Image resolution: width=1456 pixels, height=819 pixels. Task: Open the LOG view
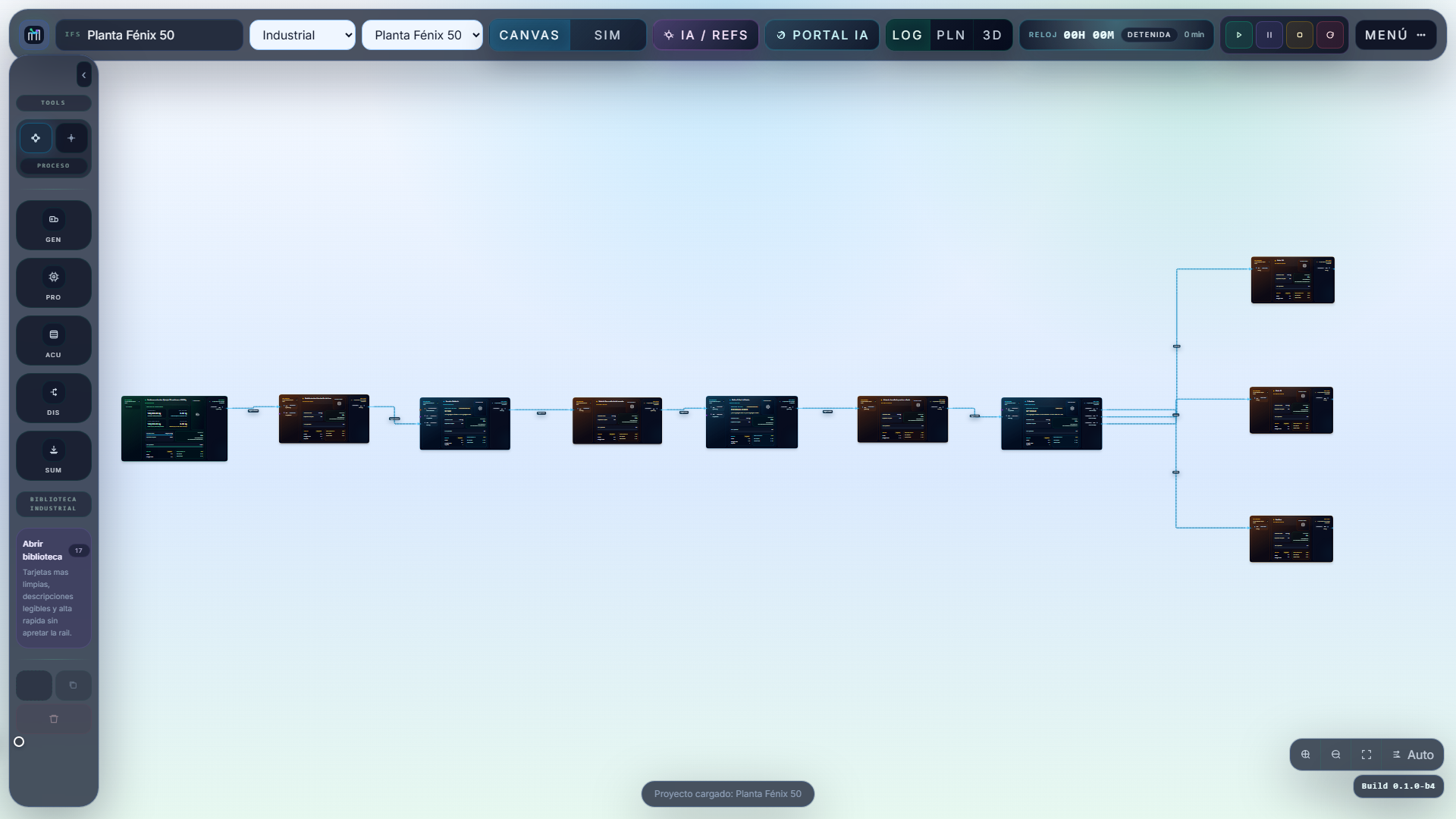pos(908,35)
